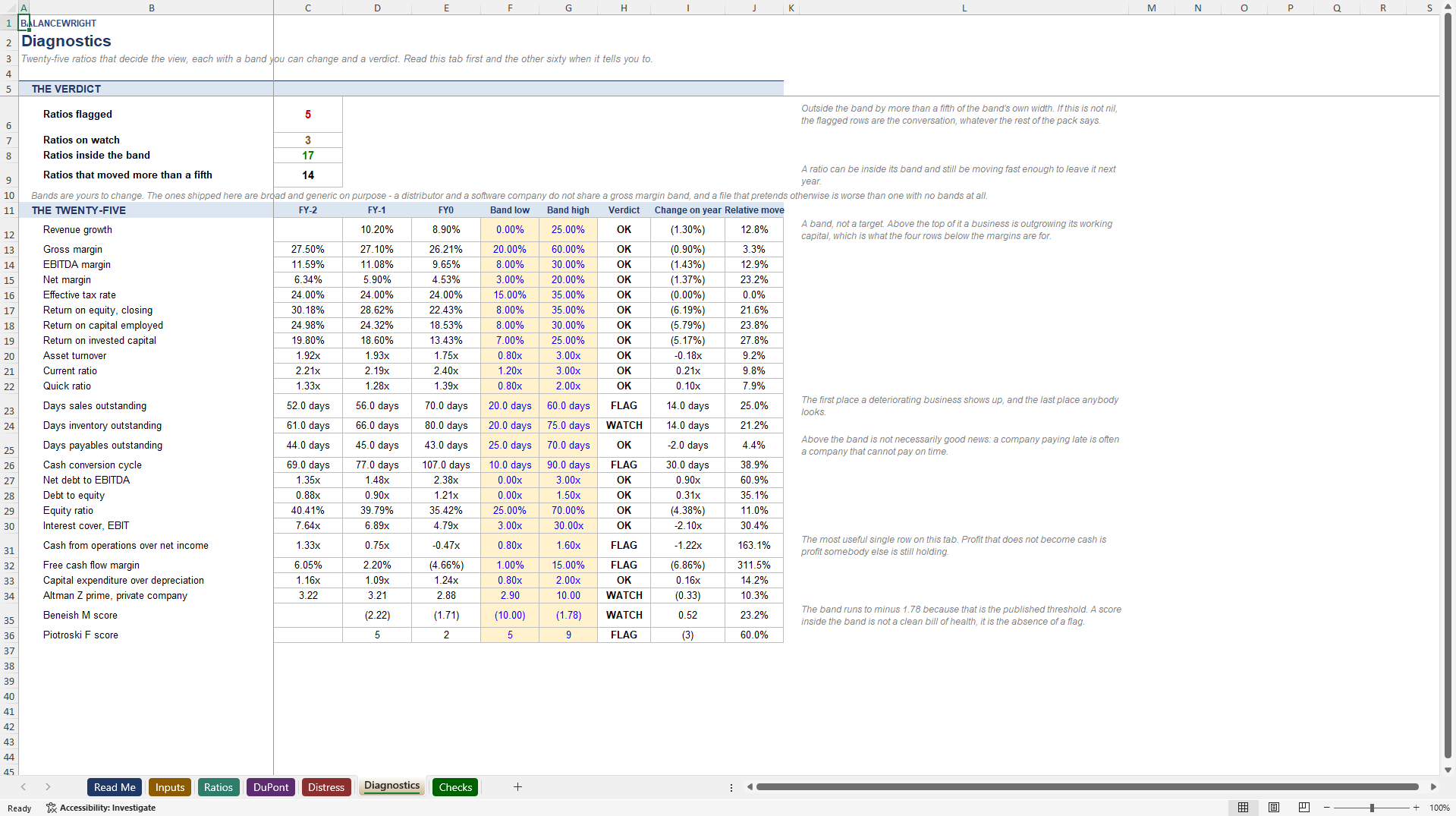Click THE TWENTY-FIVE section header
The height and width of the screenshot is (816, 1456).
click(x=79, y=210)
